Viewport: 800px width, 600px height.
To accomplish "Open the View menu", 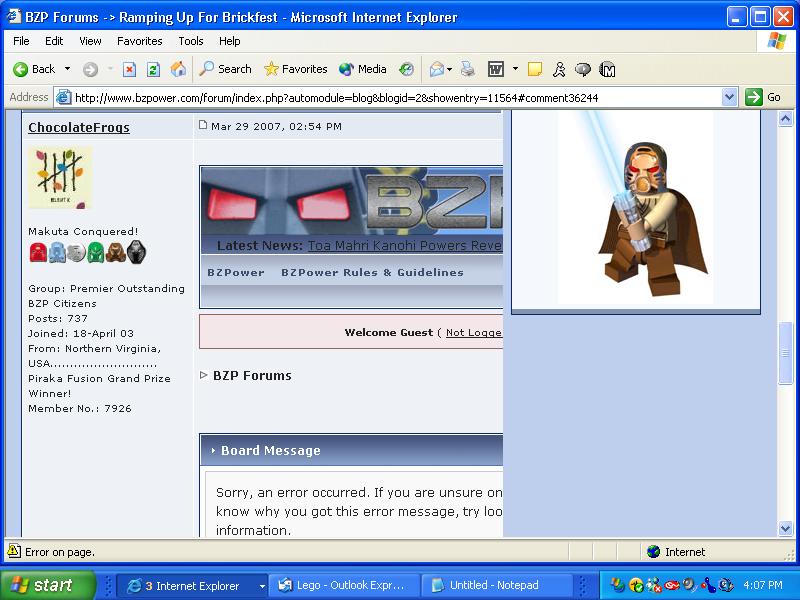I will [x=90, y=41].
